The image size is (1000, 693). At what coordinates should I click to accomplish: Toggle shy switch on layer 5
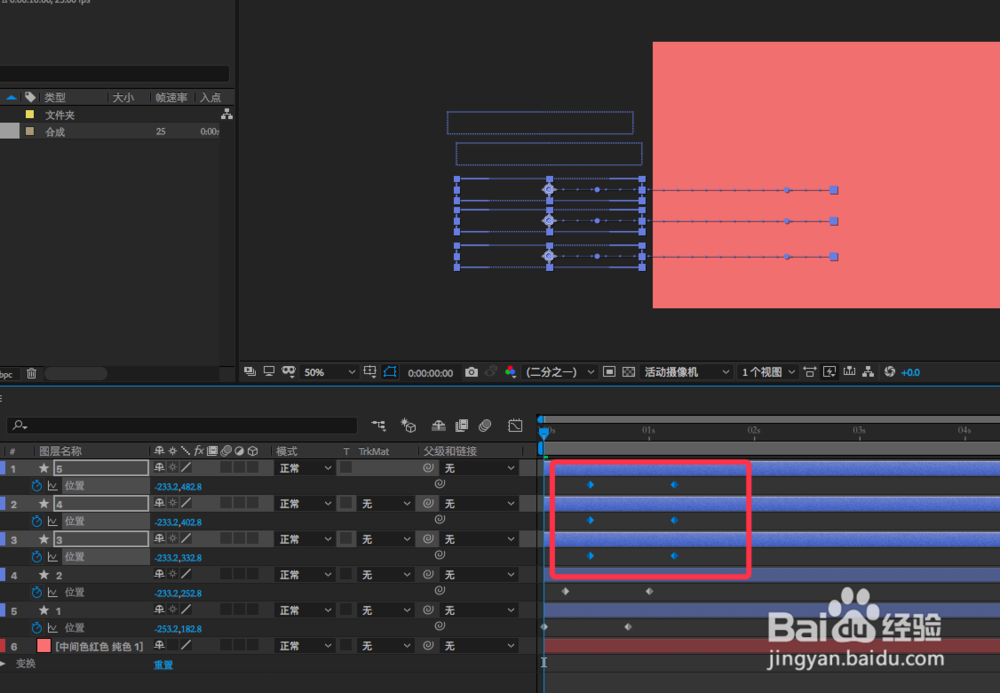pos(159,468)
